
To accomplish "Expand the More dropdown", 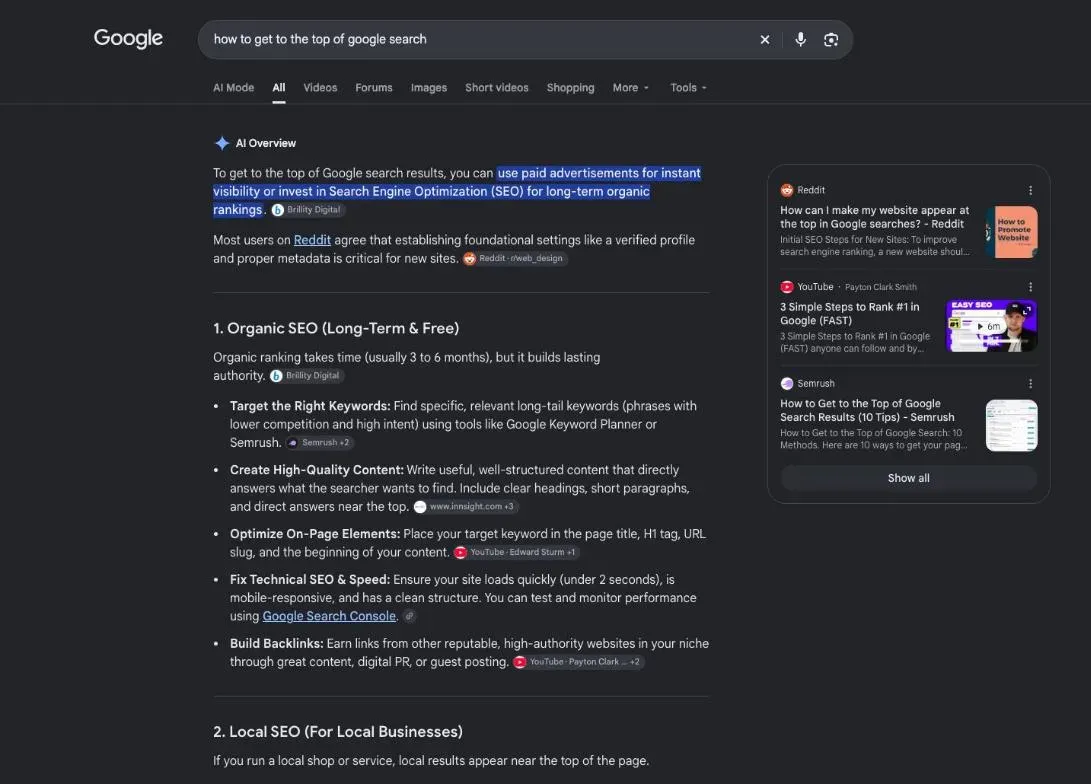I will coord(630,88).
